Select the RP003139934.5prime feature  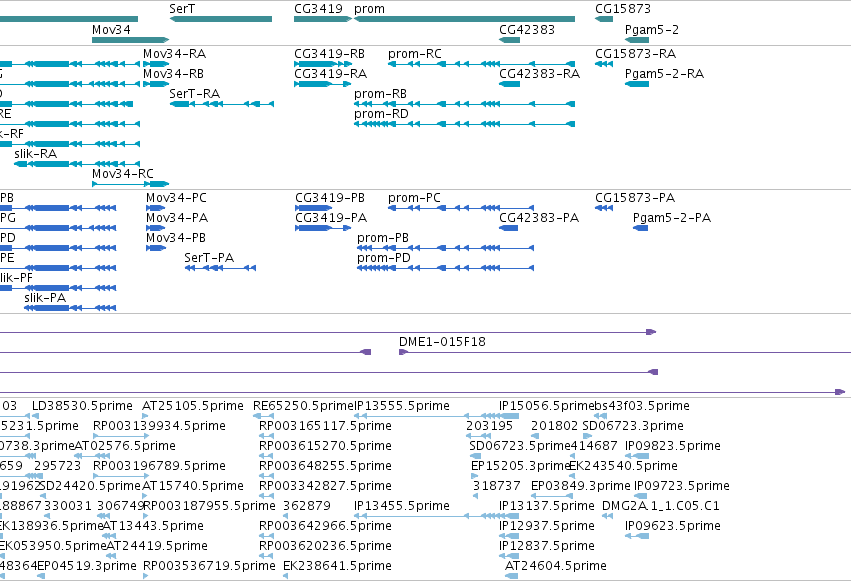(x=120, y=436)
